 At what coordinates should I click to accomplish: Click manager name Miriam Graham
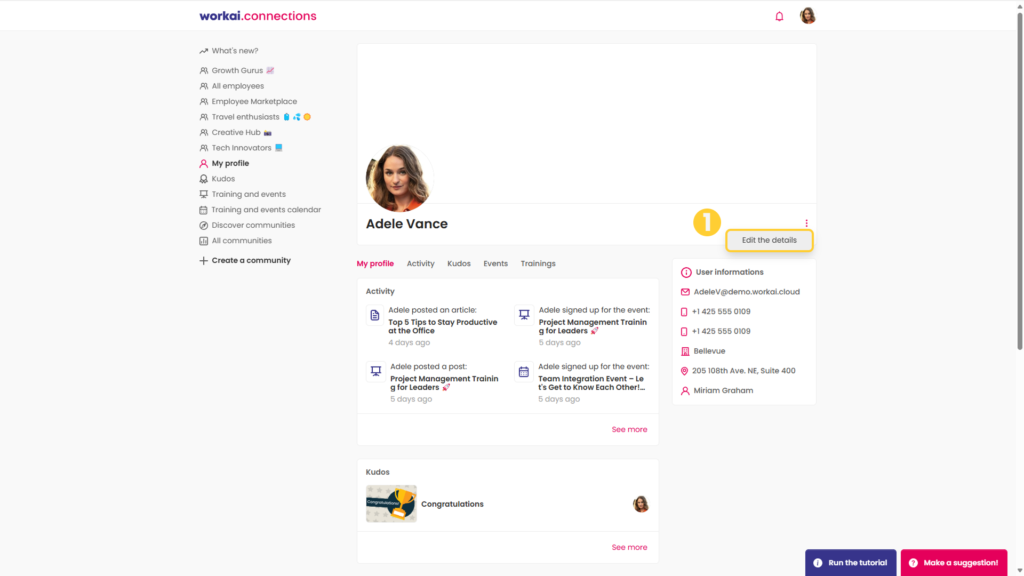pos(723,391)
